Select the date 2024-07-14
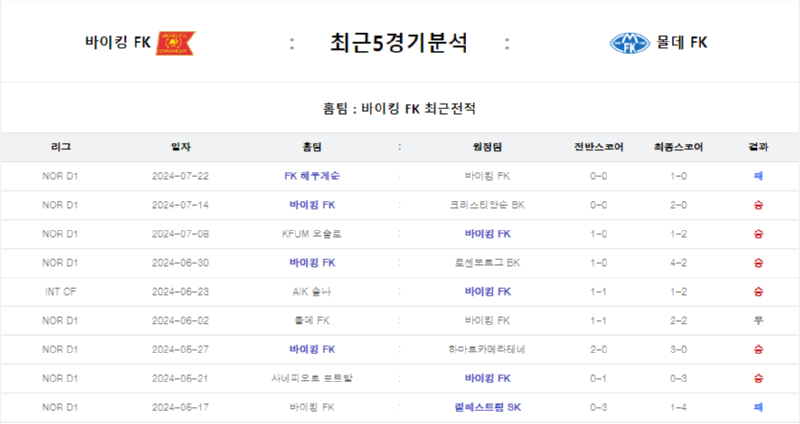The width and height of the screenshot is (800, 424). 181,205
